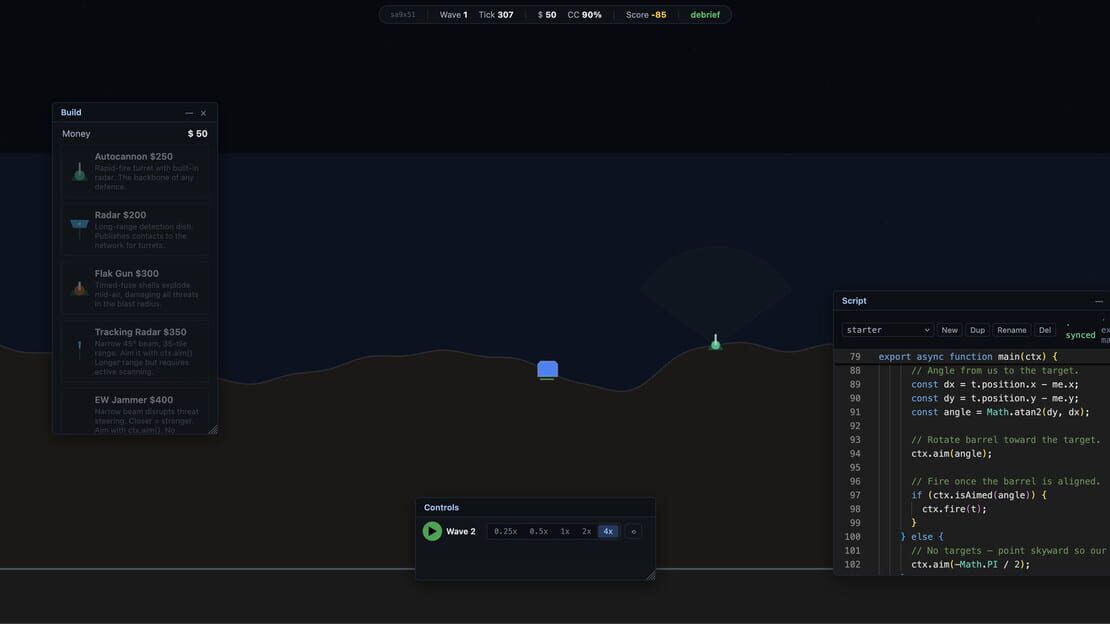Click the Radar $200 title
The width and height of the screenshot is (1110, 624).
click(x=120, y=215)
